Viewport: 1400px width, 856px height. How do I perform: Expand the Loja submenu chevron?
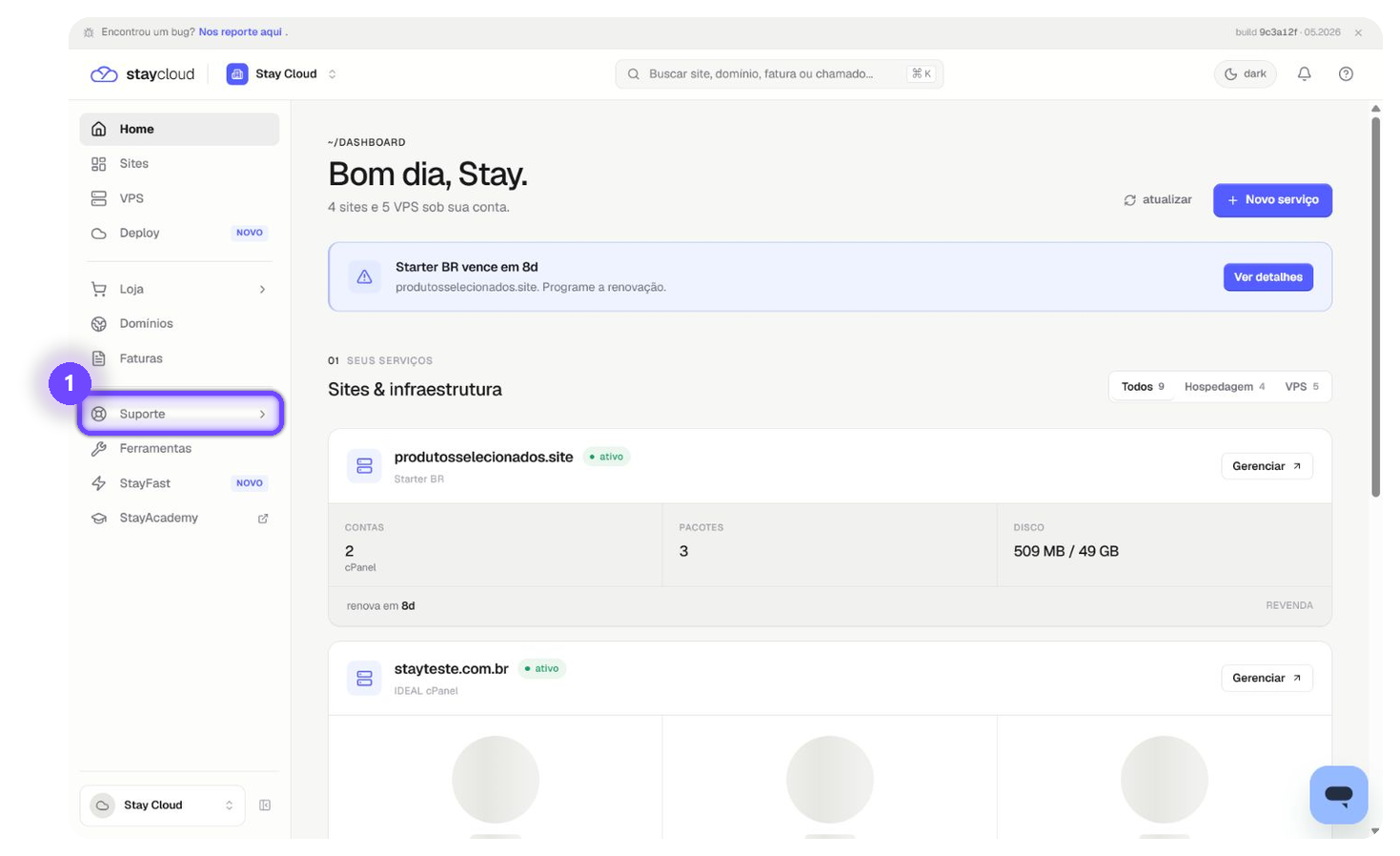[262, 290]
